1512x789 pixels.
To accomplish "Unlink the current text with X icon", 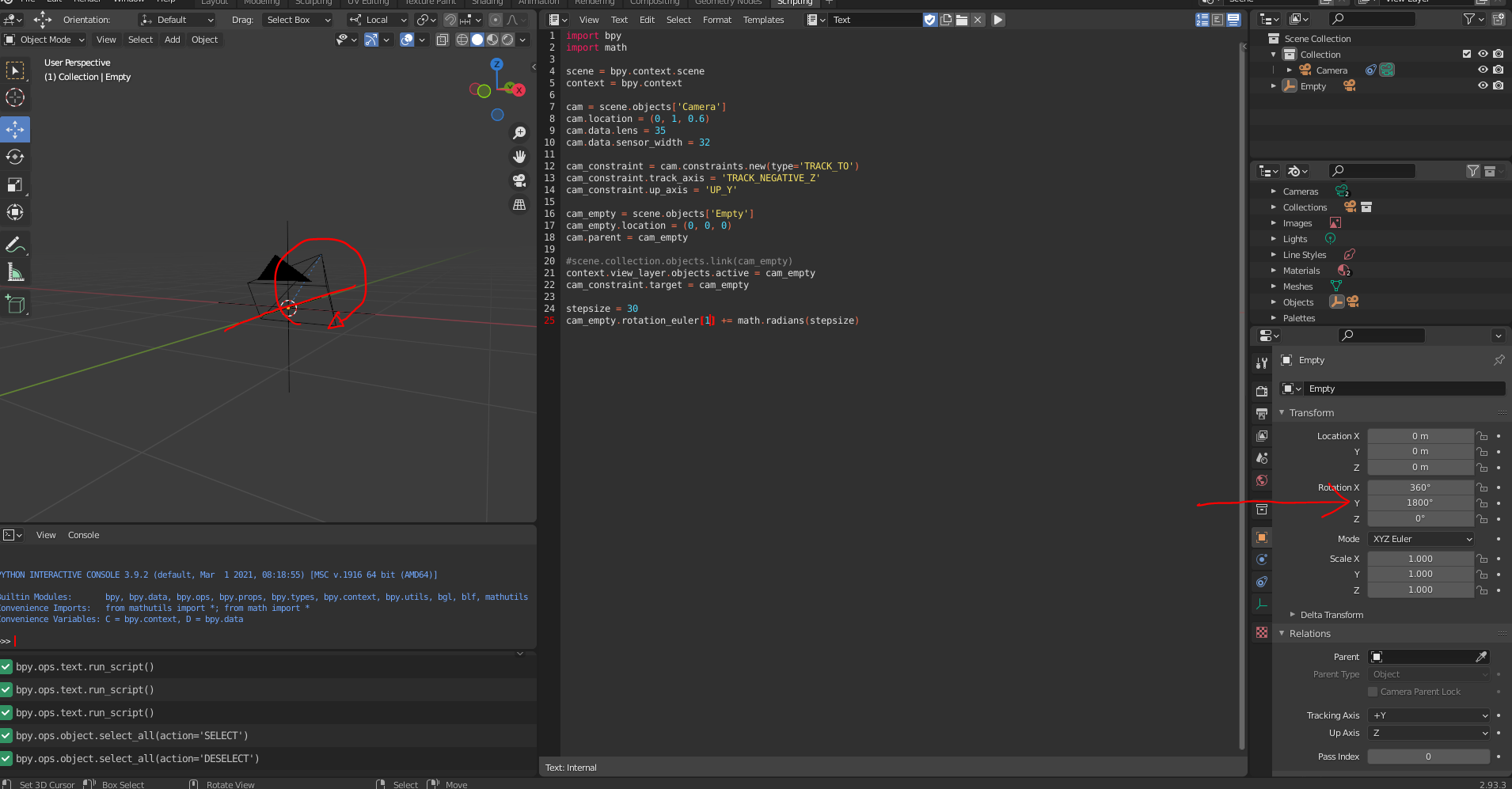I will pyautogui.click(x=978, y=20).
